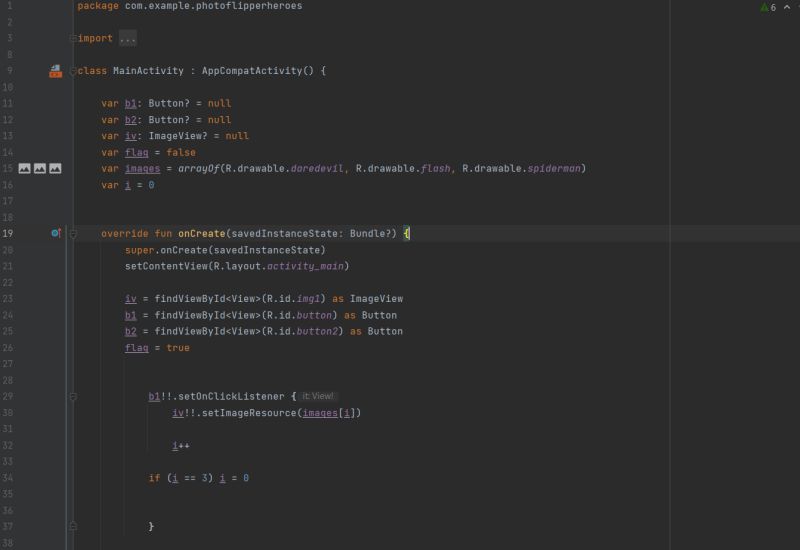
Task: Click the i++ statement
Action: [x=181, y=445]
